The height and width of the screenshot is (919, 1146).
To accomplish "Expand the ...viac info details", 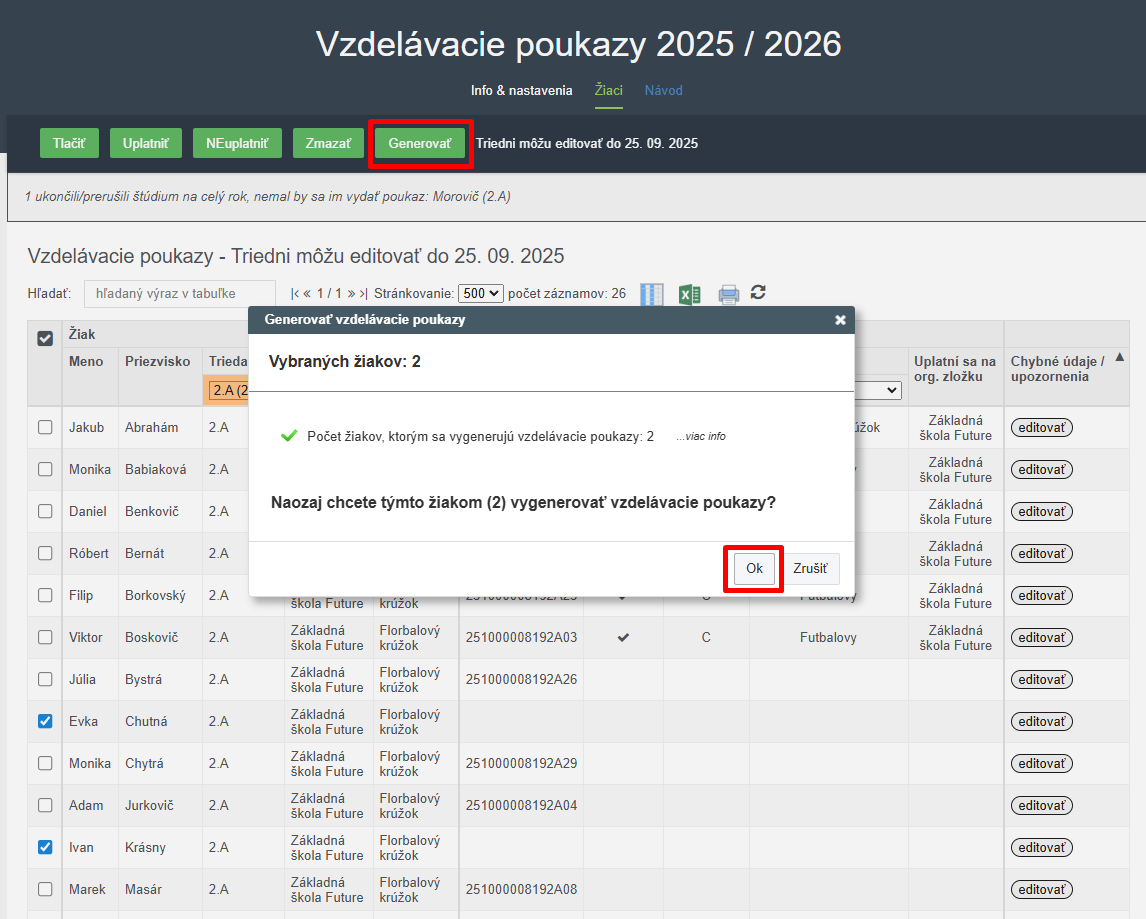I will [700, 437].
